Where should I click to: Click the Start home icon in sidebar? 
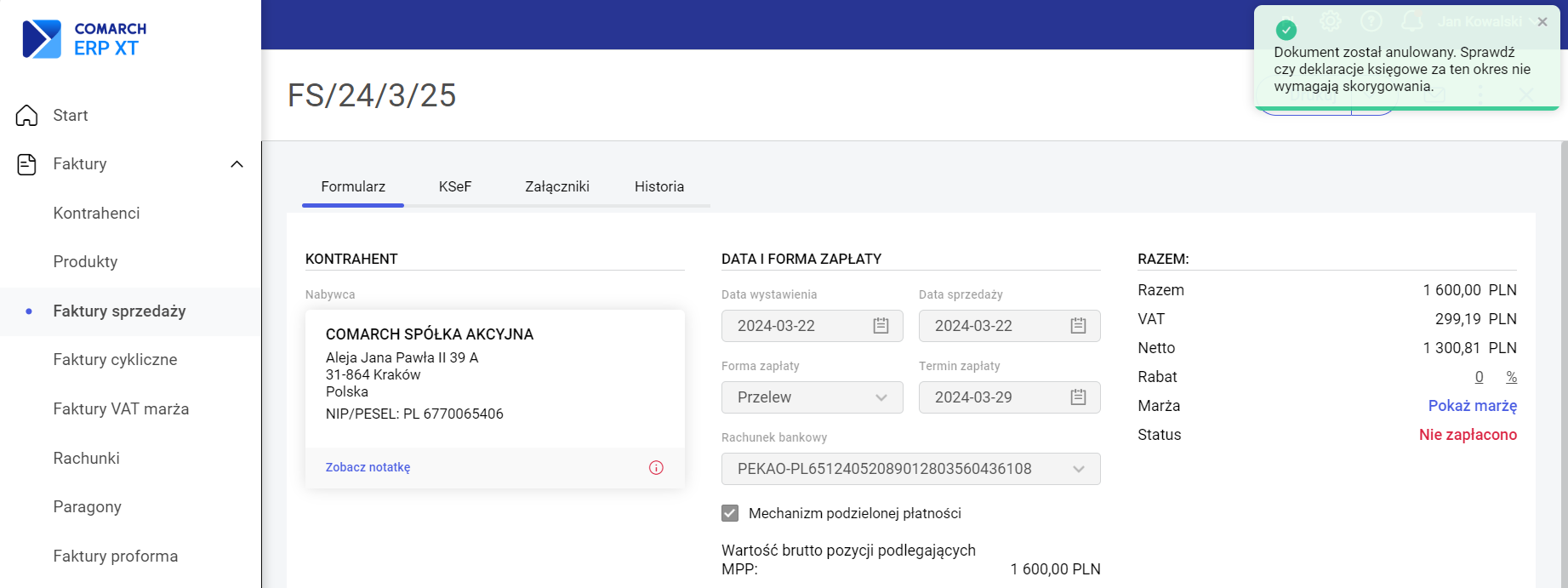(27, 116)
